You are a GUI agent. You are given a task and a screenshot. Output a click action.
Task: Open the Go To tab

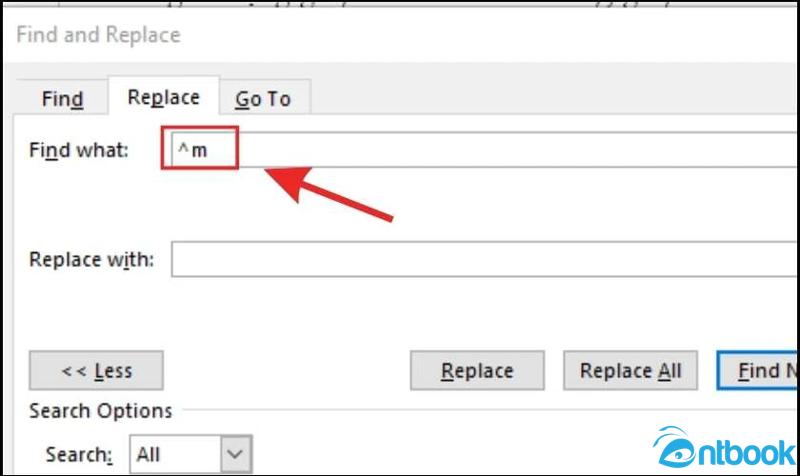[x=264, y=98]
